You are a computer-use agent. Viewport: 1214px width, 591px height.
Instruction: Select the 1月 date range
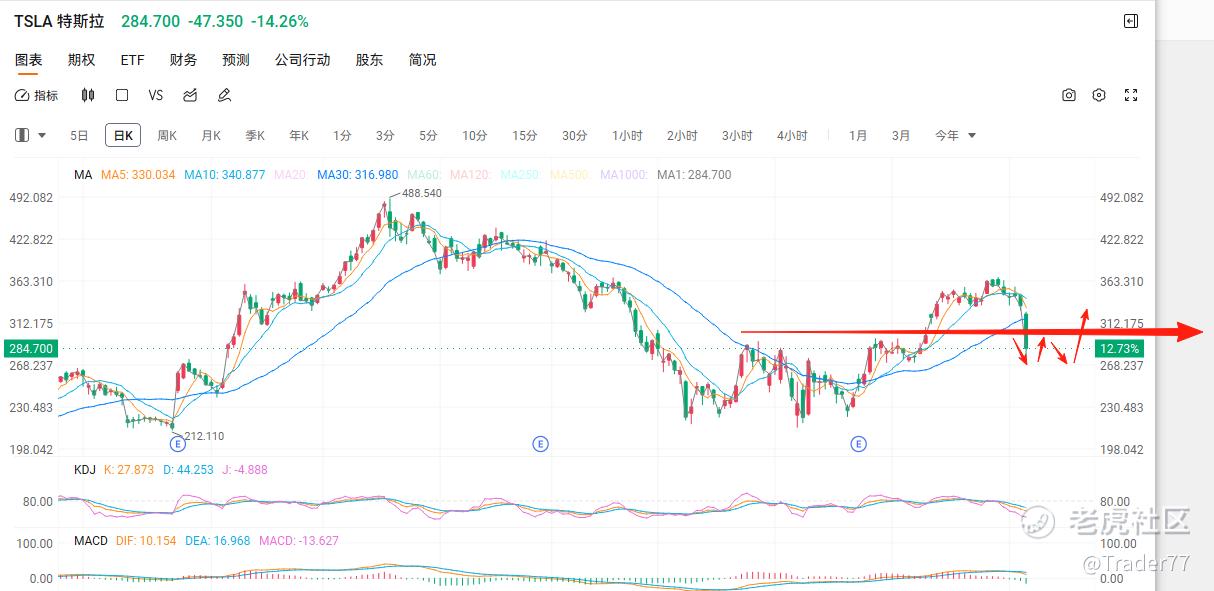click(858, 135)
